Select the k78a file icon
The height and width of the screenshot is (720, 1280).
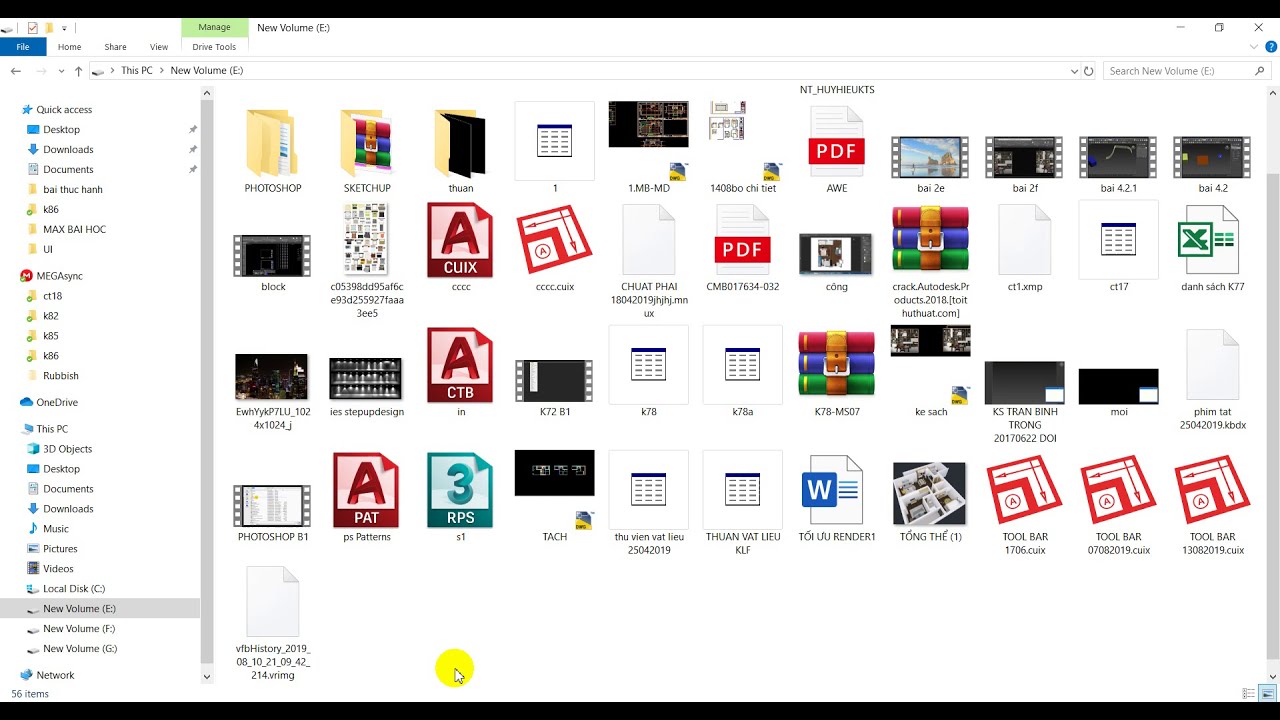click(x=743, y=365)
